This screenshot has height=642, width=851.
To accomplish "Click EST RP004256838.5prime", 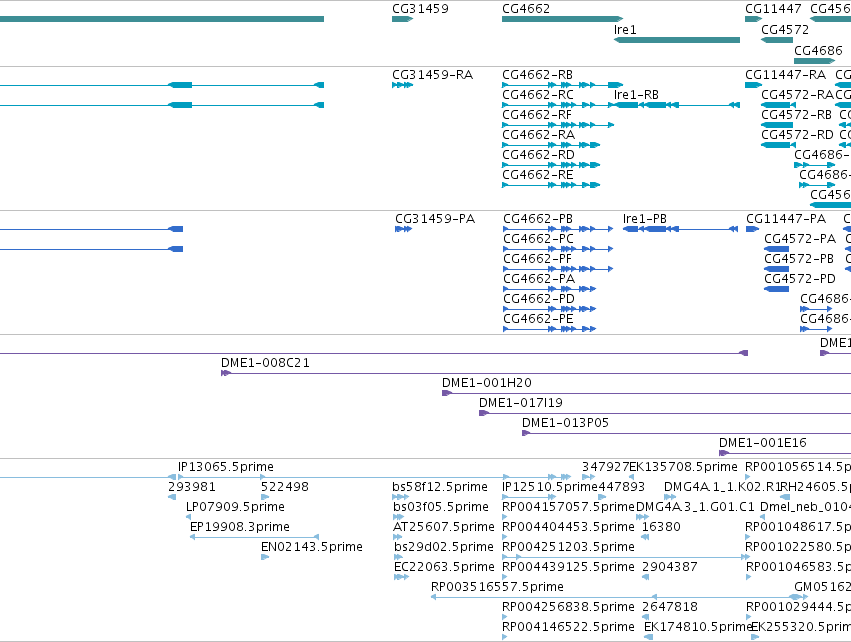I will (x=568, y=607).
